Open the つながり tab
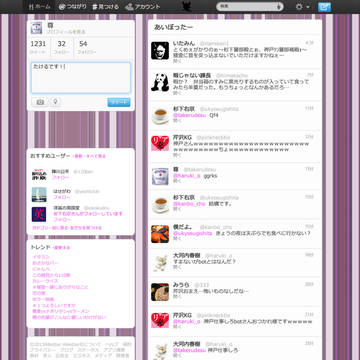360x360 pixels. (x=72, y=7)
